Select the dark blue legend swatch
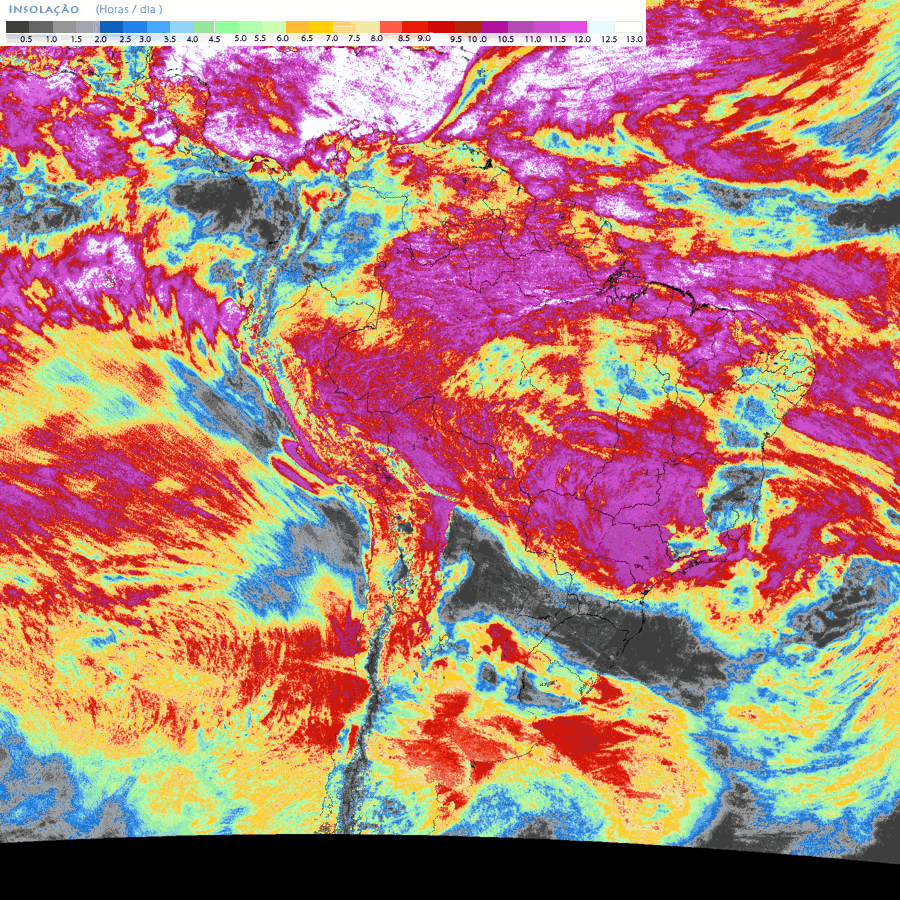The height and width of the screenshot is (900, 900). point(111,27)
